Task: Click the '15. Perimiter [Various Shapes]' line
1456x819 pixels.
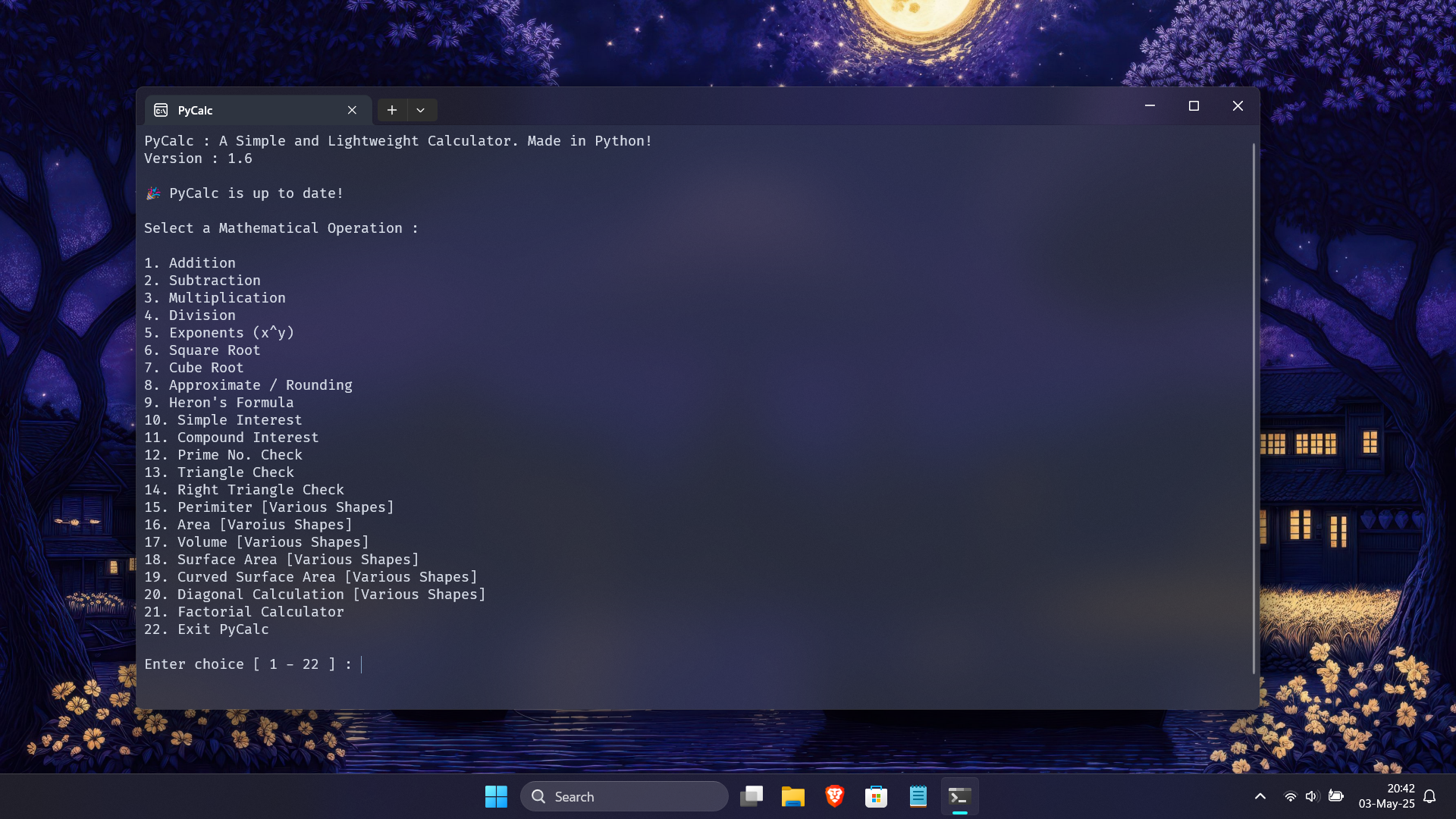Action: click(x=269, y=507)
